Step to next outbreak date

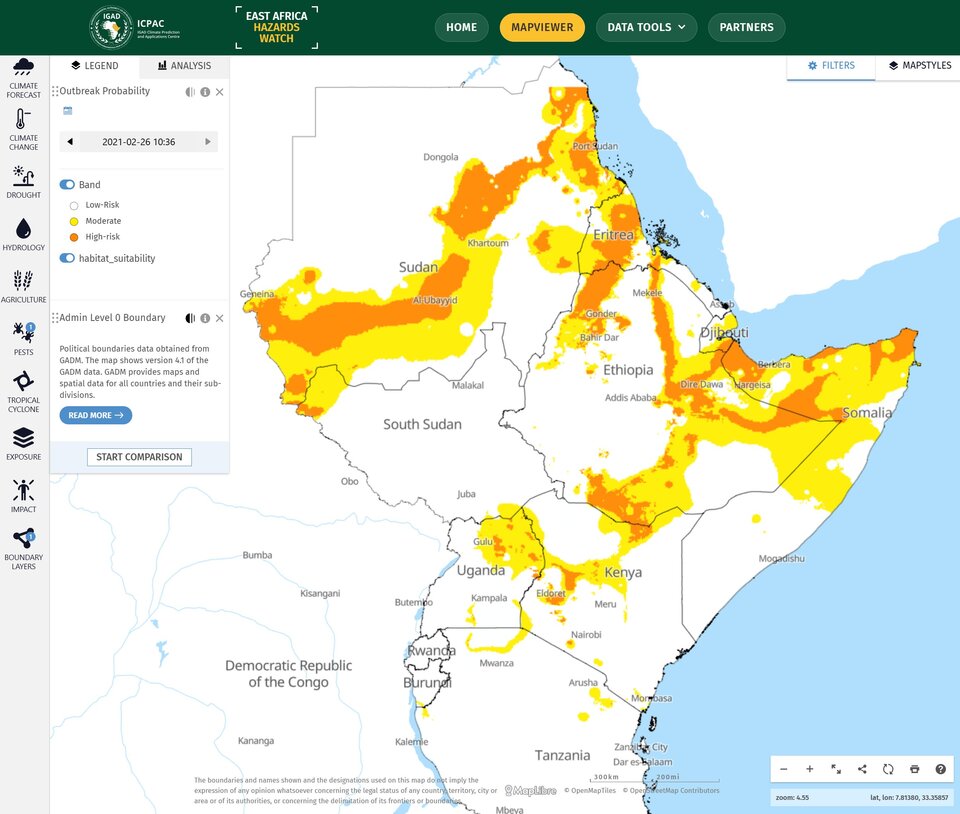tap(208, 142)
